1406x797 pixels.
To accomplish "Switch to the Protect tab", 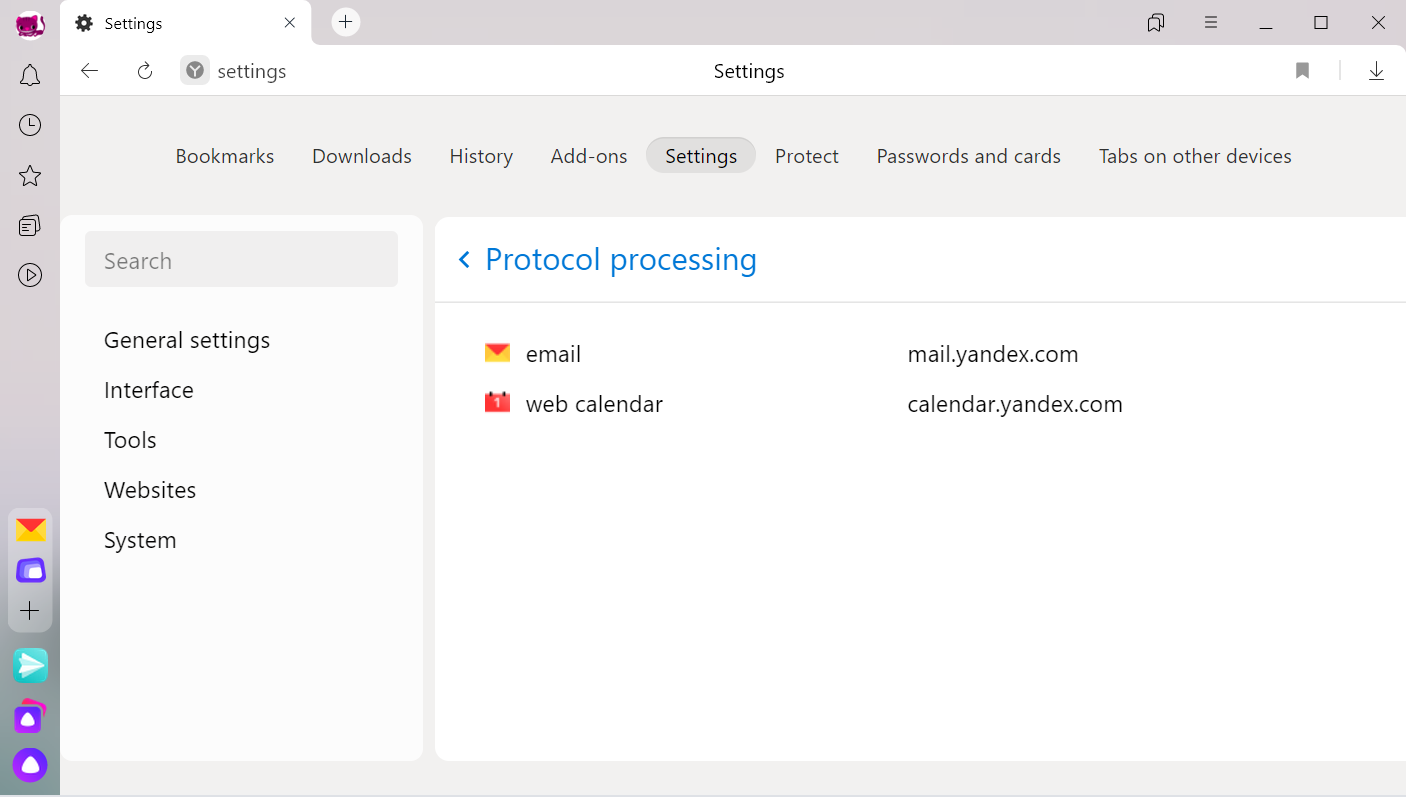I will pyautogui.click(x=807, y=156).
